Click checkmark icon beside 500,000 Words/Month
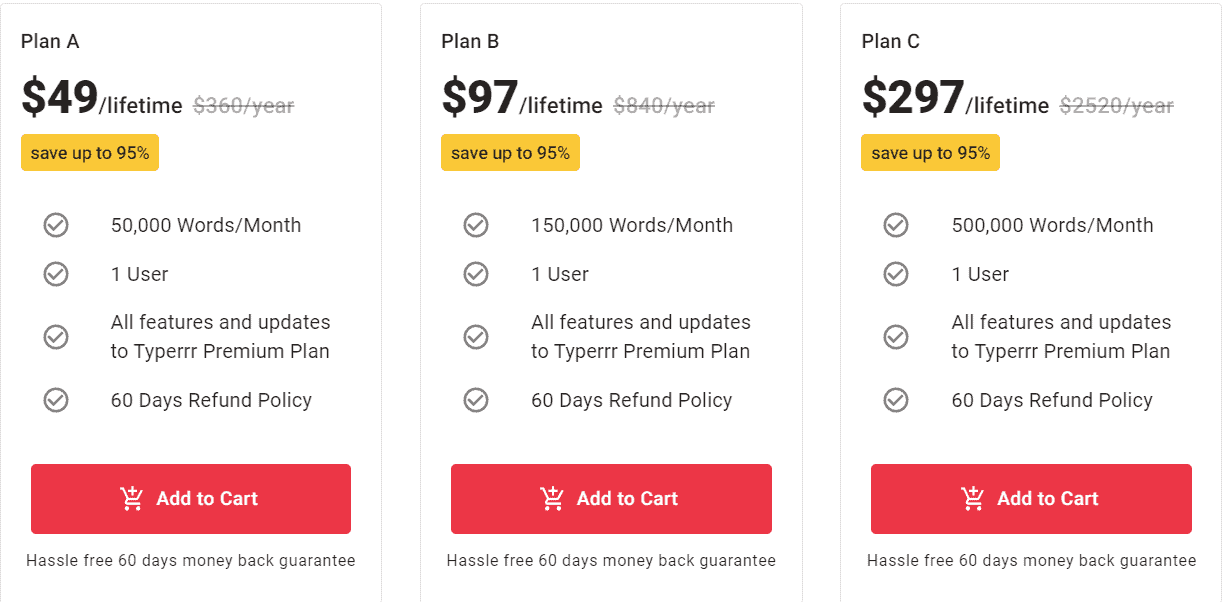The height and width of the screenshot is (602, 1222). point(896,225)
